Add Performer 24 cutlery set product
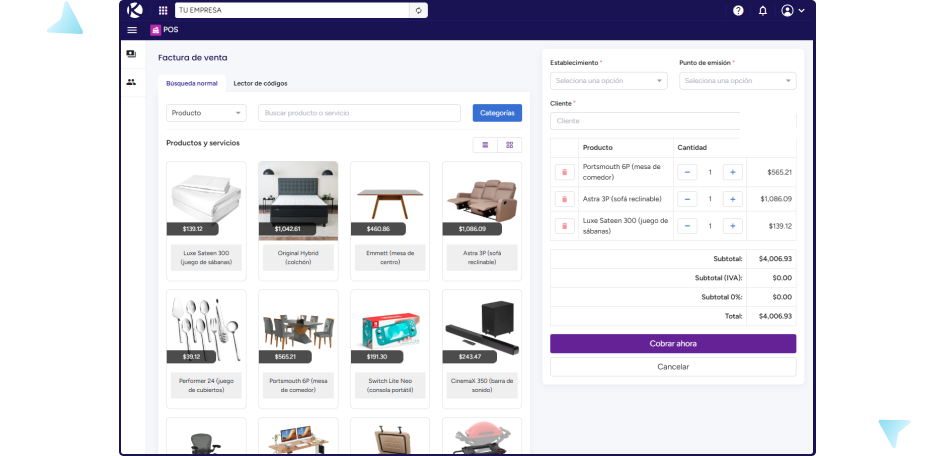 pos(206,349)
